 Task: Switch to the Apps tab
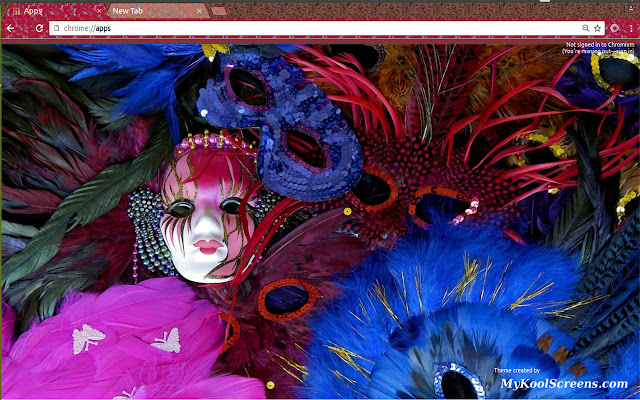click(50, 10)
